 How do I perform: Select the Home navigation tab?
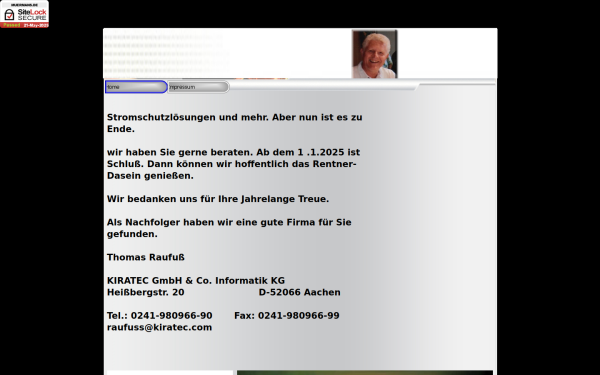pos(136,87)
